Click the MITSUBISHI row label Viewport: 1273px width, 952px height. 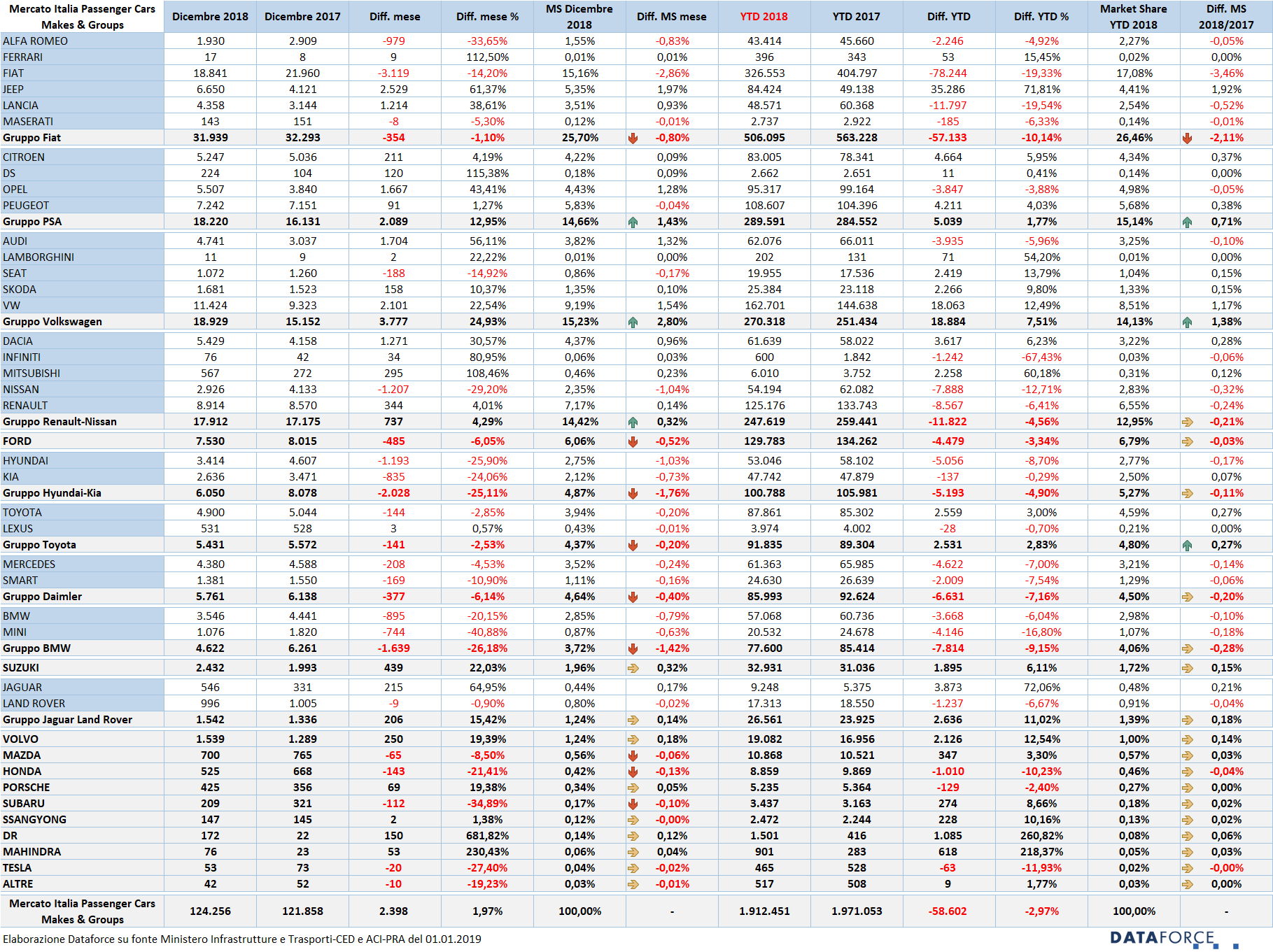pyautogui.click(x=31, y=374)
